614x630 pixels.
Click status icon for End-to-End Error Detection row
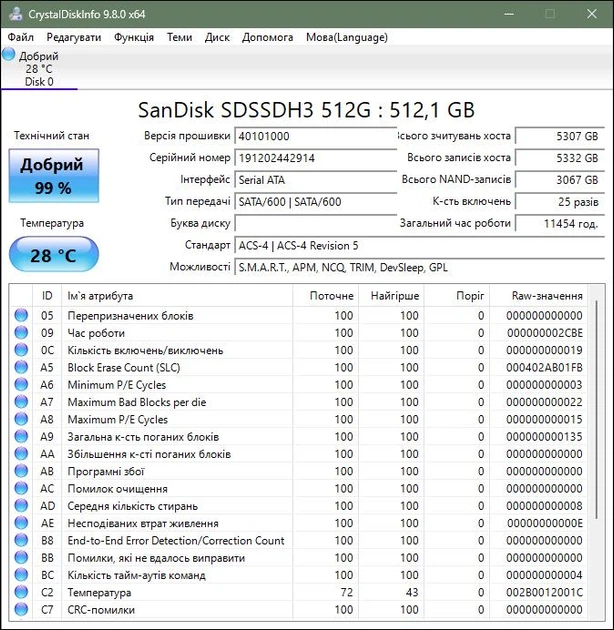click(21, 540)
